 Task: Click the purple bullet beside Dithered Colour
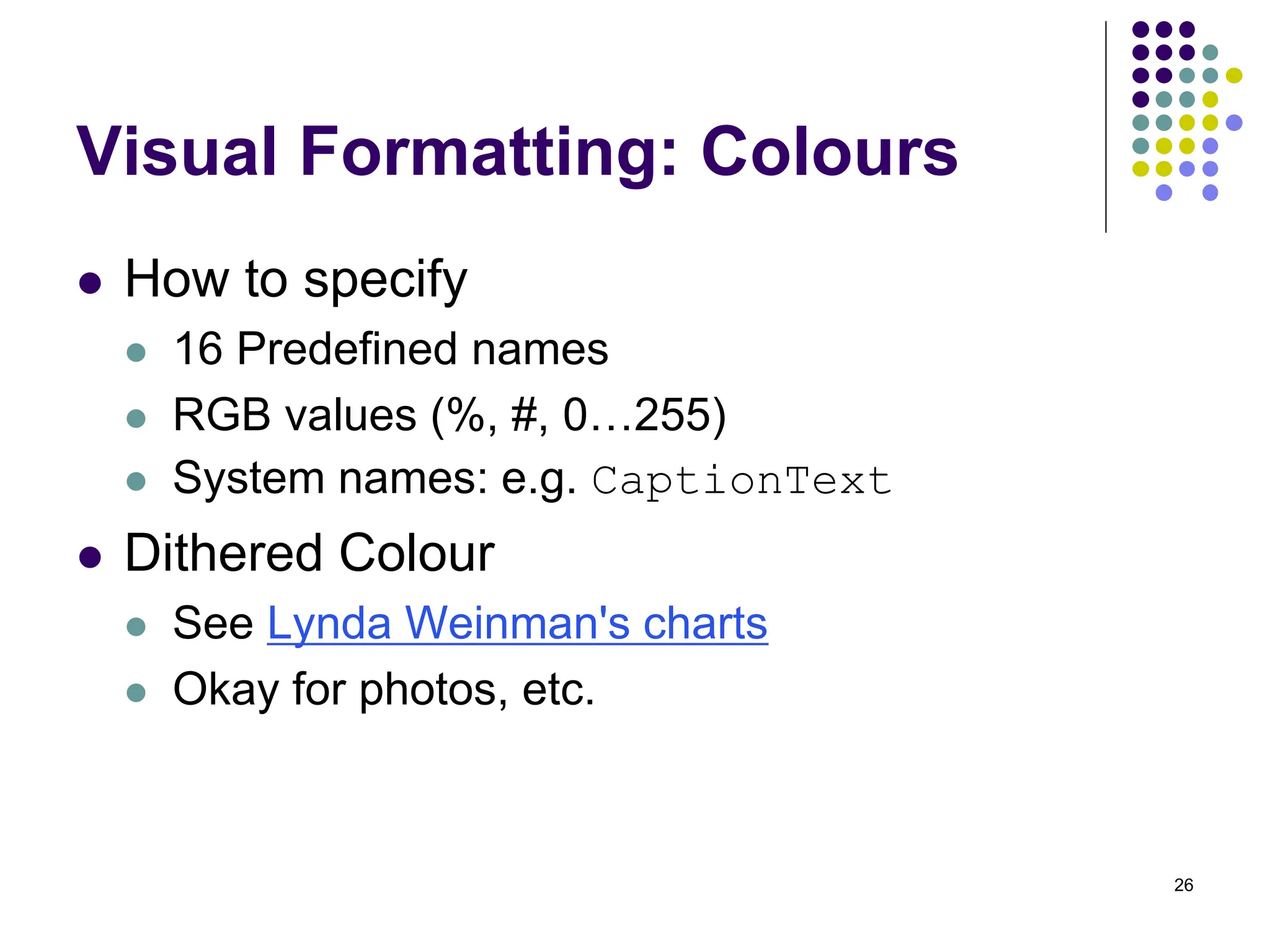point(91,557)
